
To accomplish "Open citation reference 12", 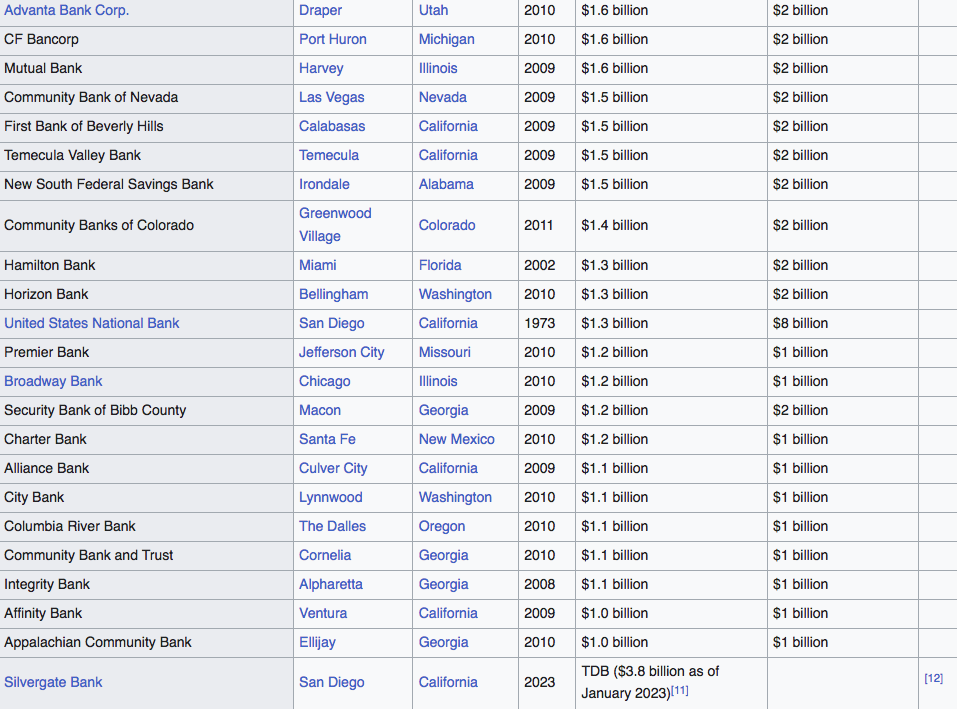I will click(933, 678).
